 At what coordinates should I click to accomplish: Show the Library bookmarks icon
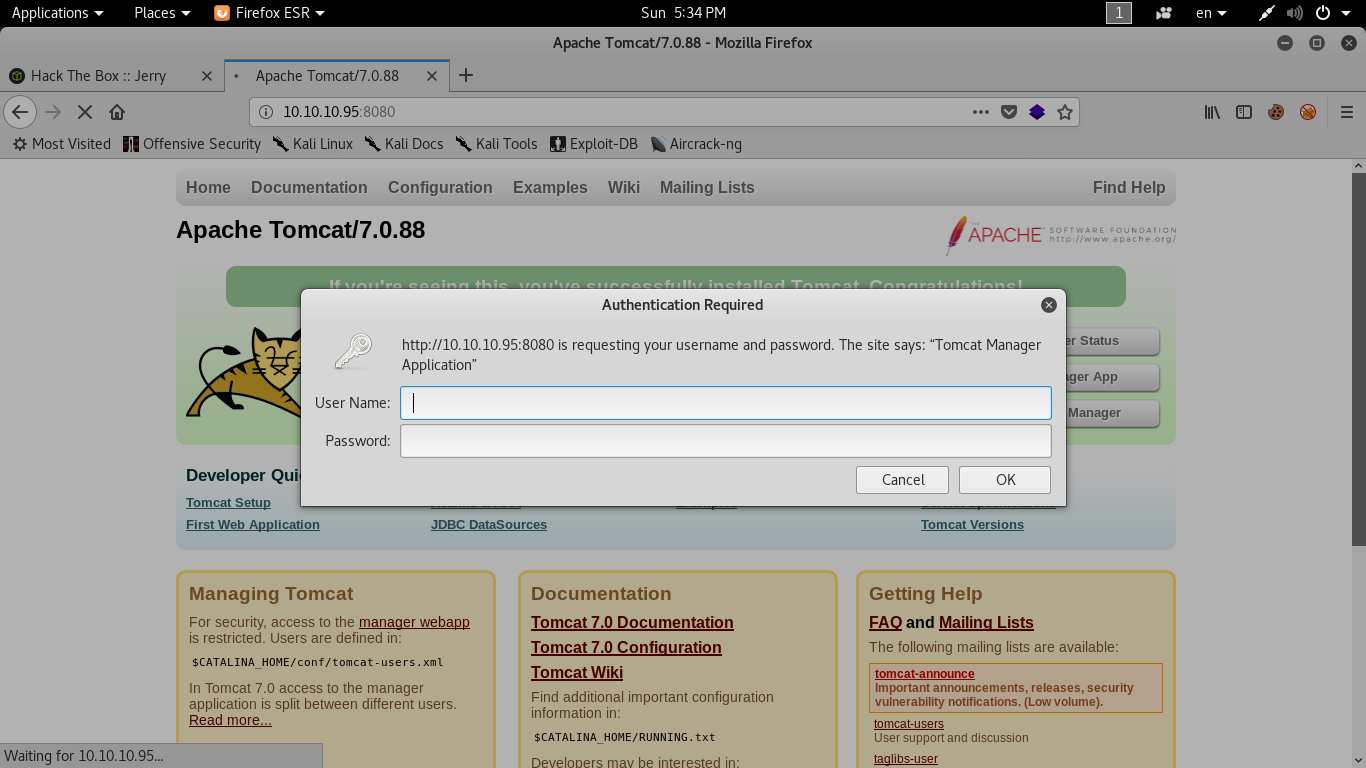pyautogui.click(x=1212, y=112)
